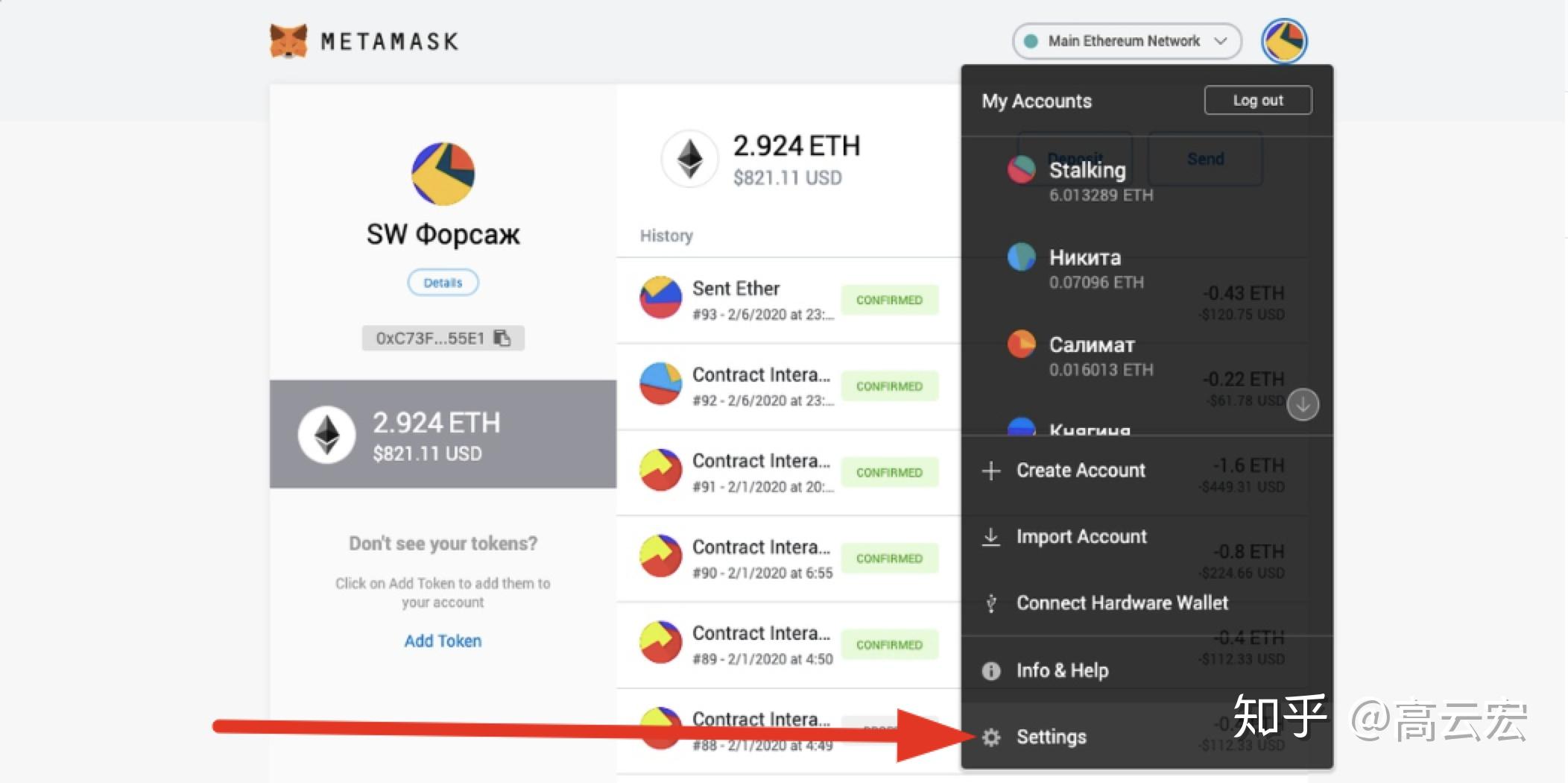
Task: Click the MetaMask fox logo
Action: click(288, 41)
